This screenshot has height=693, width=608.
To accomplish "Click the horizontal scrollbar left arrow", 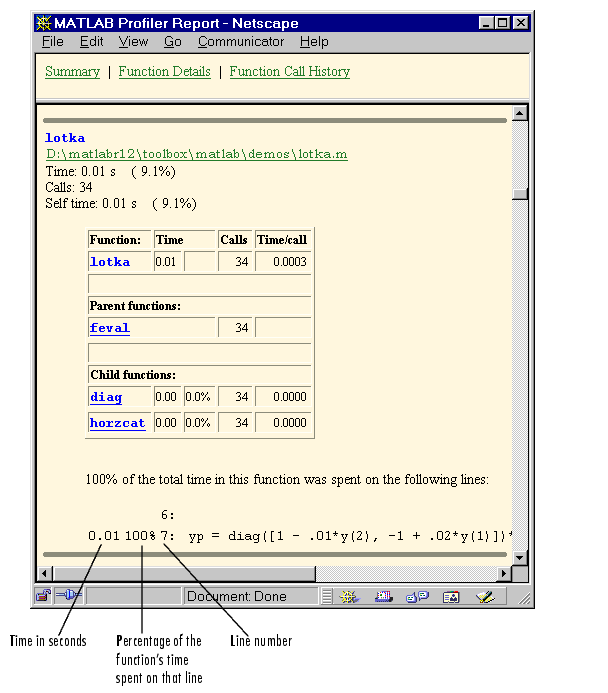I will tap(44, 574).
